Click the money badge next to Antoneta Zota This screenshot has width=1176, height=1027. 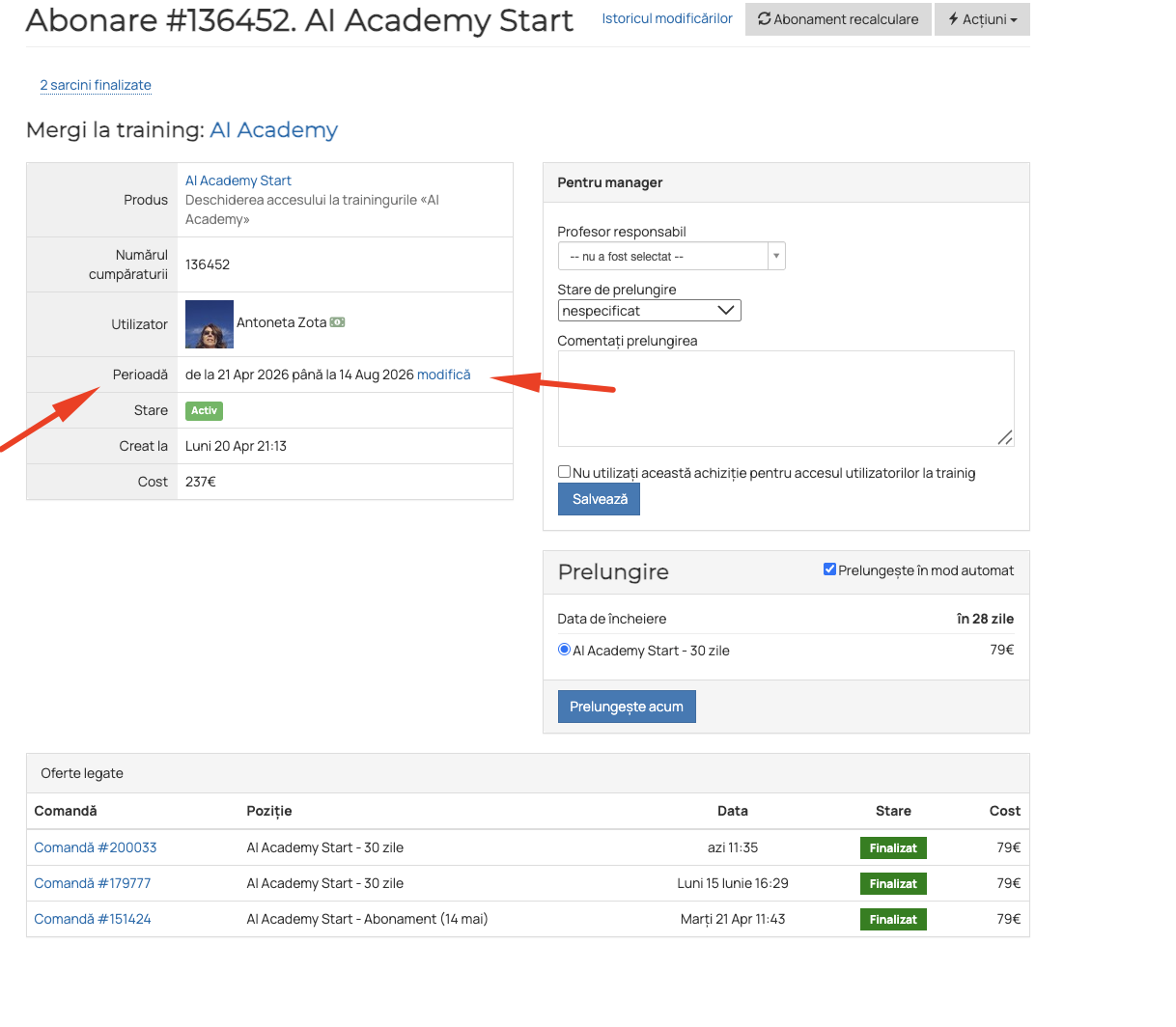(x=337, y=322)
